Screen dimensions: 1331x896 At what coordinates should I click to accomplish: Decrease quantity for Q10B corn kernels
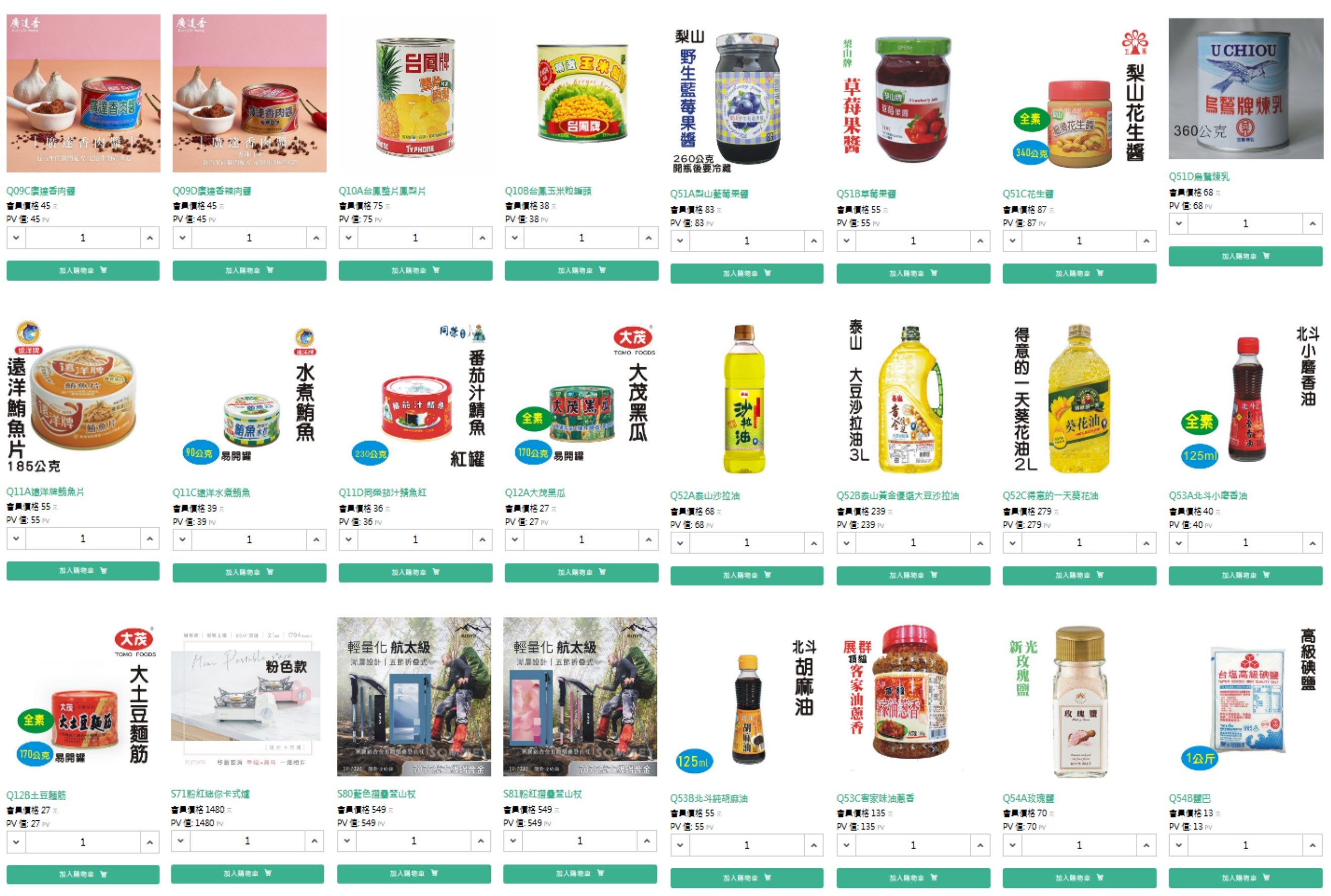(514, 238)
